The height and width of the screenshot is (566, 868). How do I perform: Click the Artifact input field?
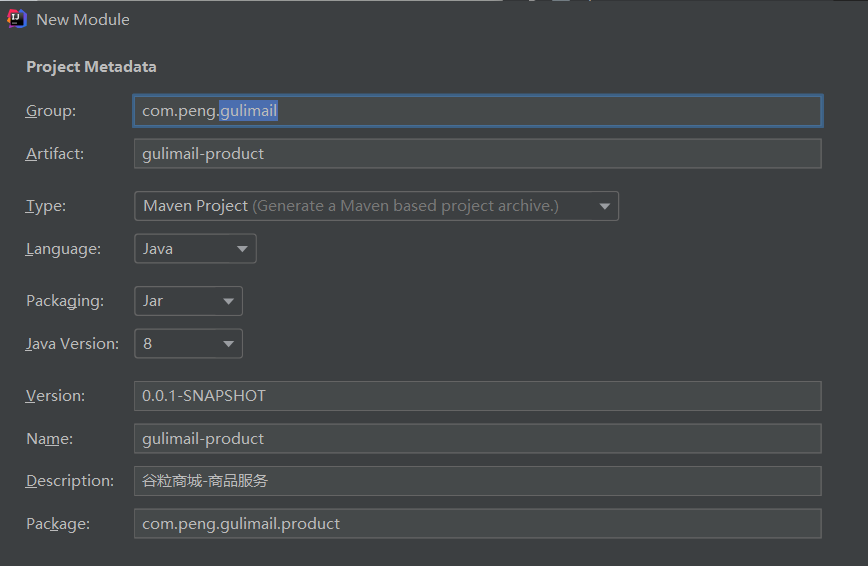coord(477,153)
